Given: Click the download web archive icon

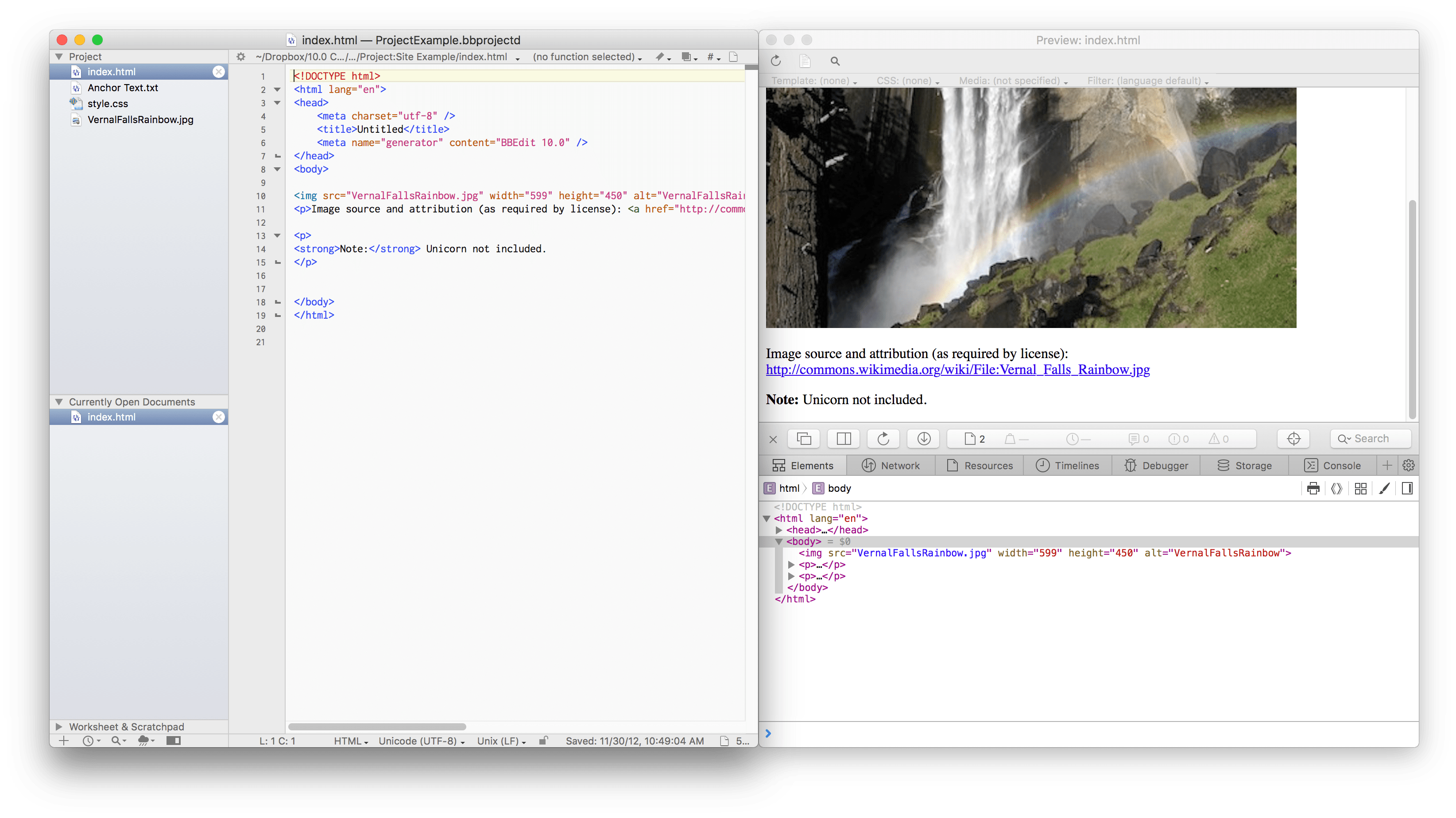Looking at the screenshot, I should coord(924,438).
